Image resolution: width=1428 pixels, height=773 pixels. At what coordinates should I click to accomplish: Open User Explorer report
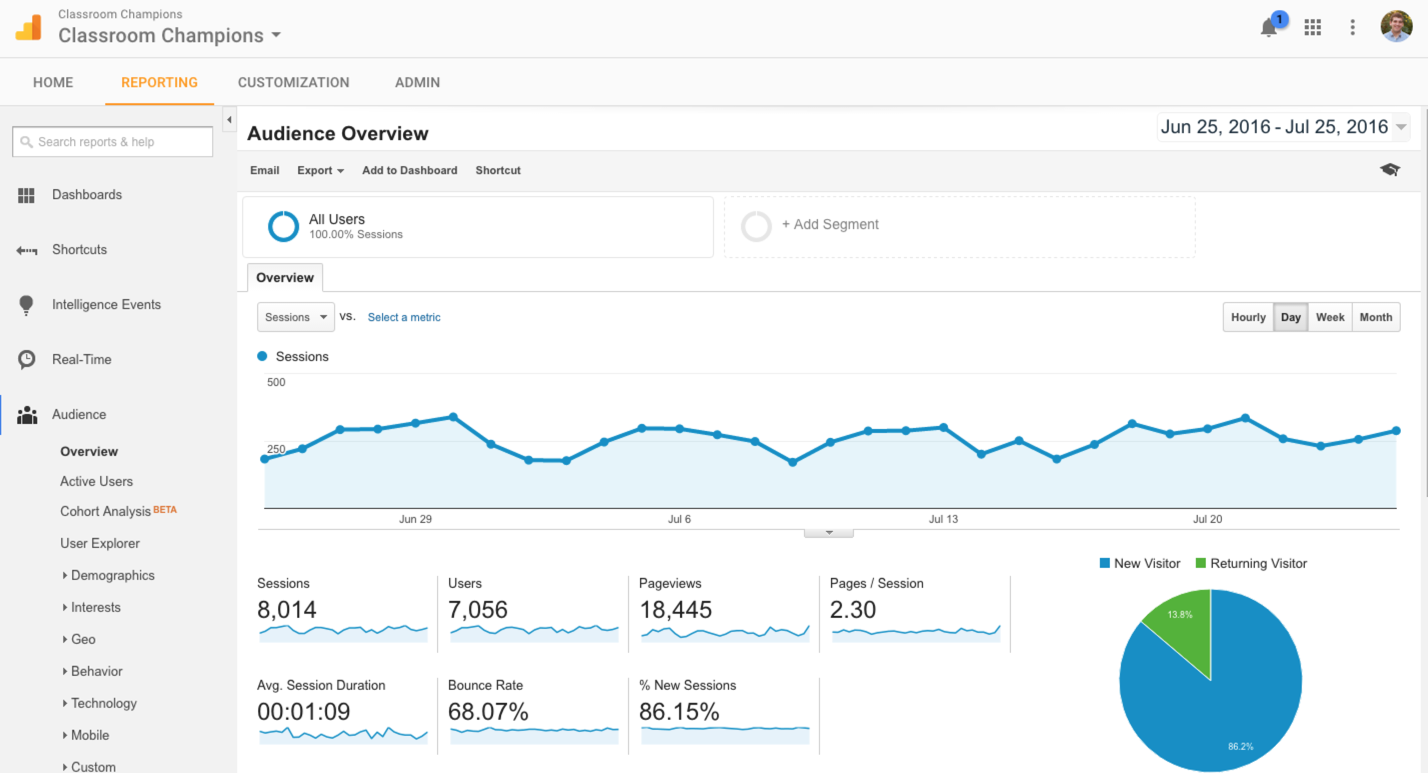100,543
